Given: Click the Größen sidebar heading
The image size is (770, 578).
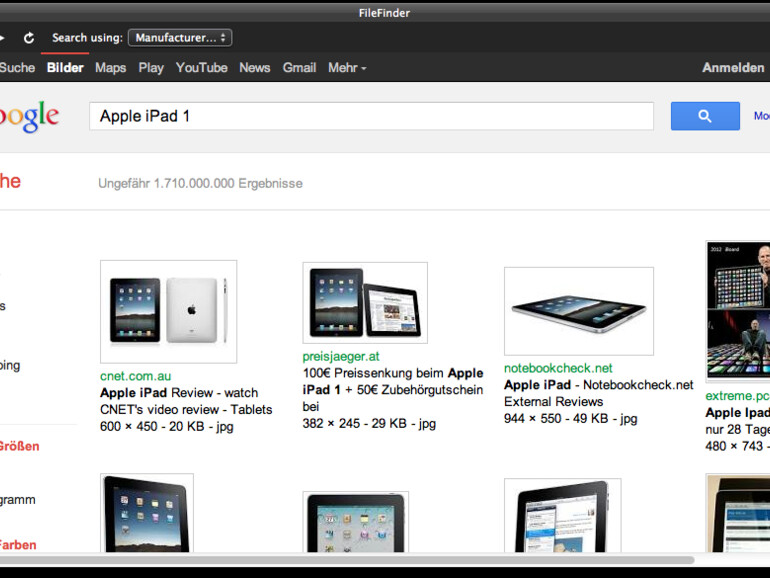Looking at the screenshot, I should 19,446.
